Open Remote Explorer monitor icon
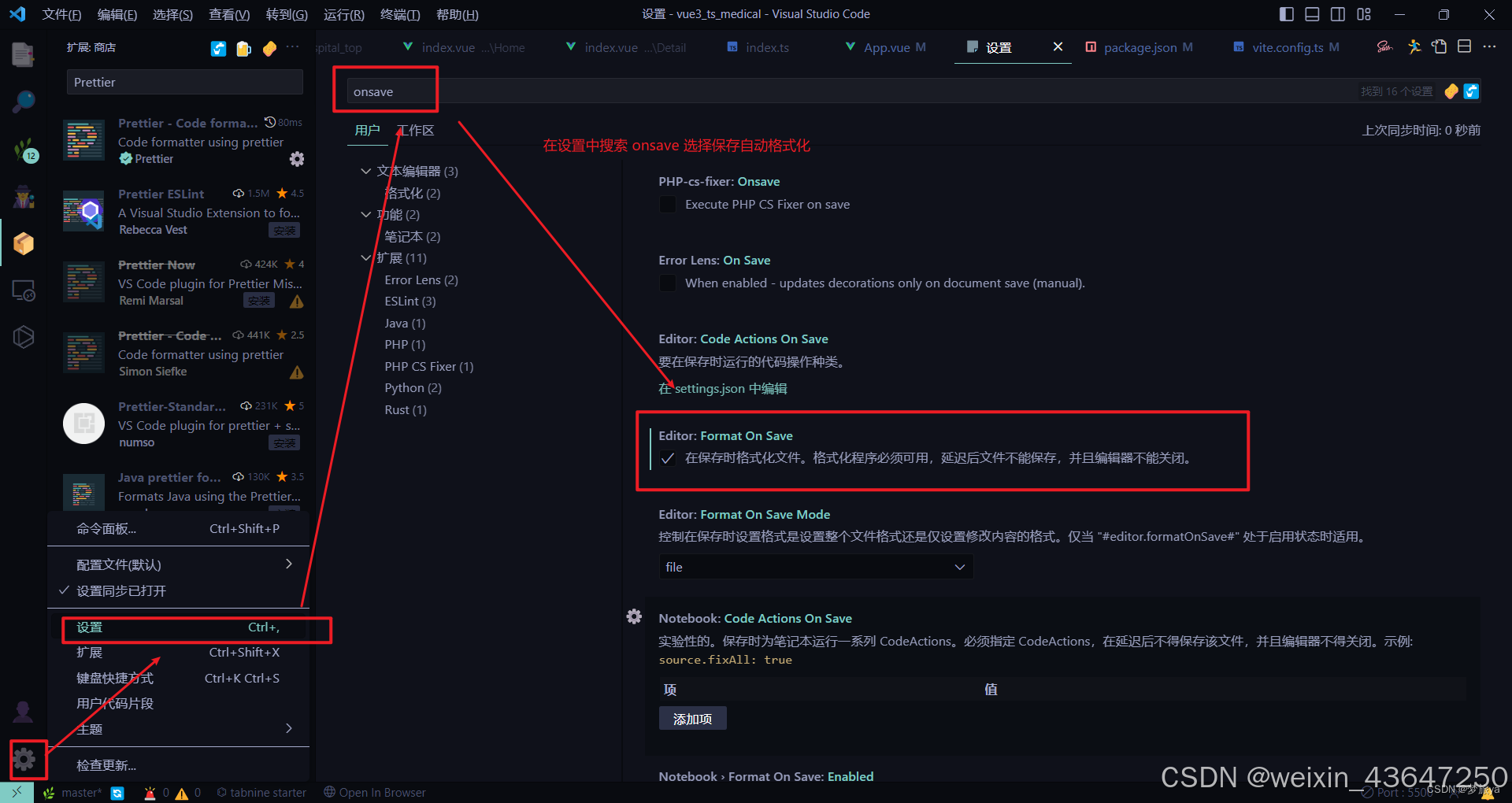The image size is (1512, 803). [x=24, y=290]
